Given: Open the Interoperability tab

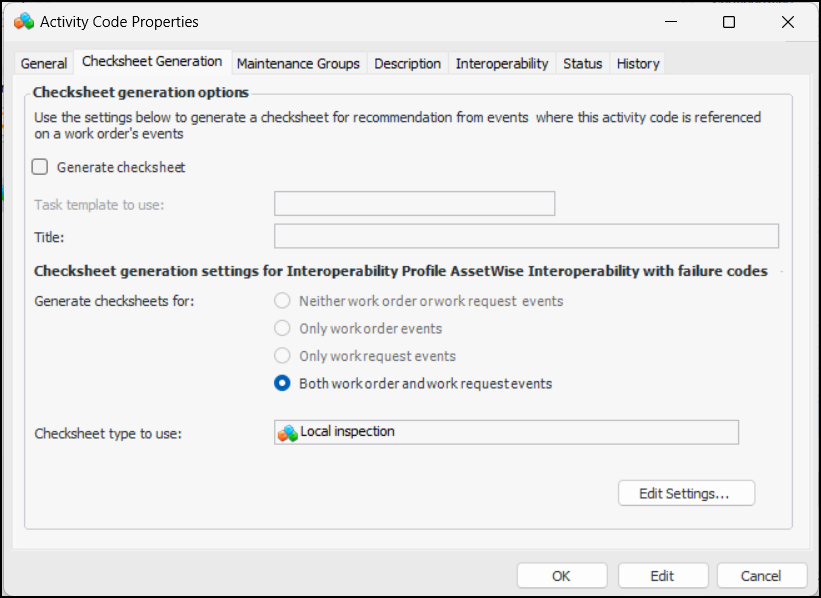Looking at the screenshot, I should [x=502, y=64].
